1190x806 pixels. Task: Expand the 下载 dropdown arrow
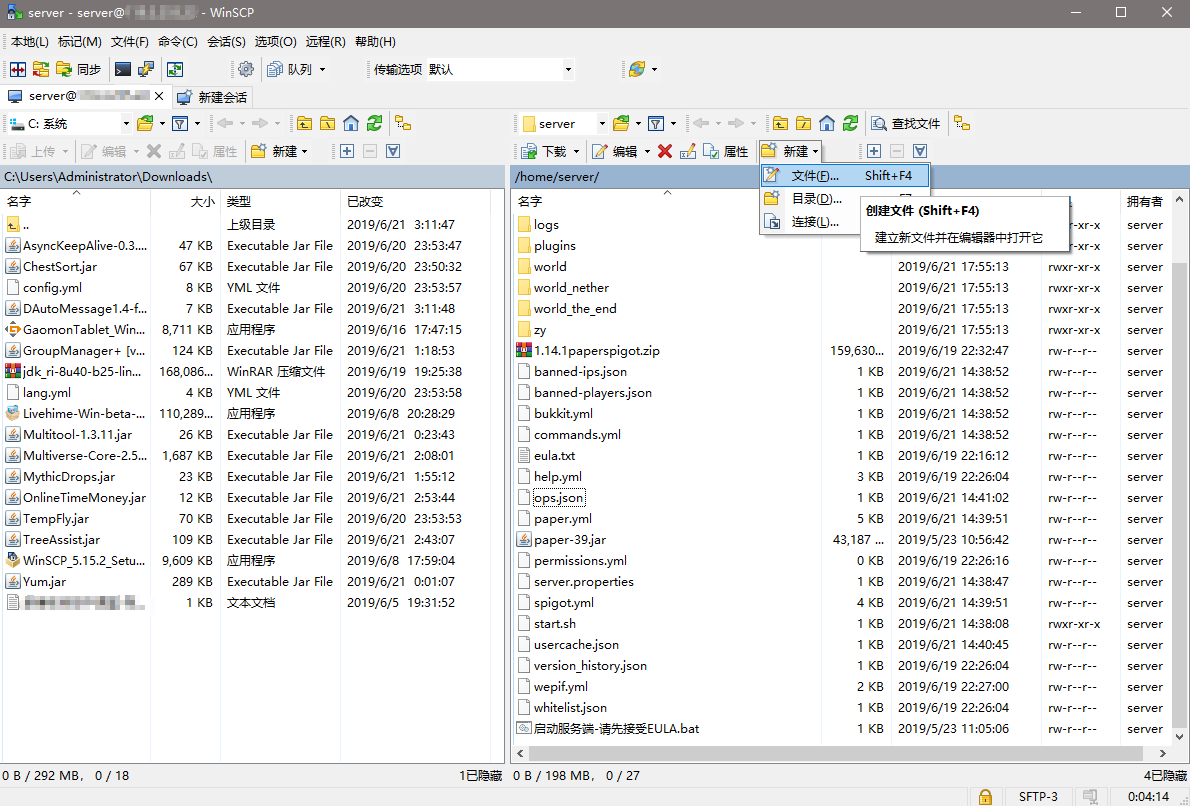[576, 152]
